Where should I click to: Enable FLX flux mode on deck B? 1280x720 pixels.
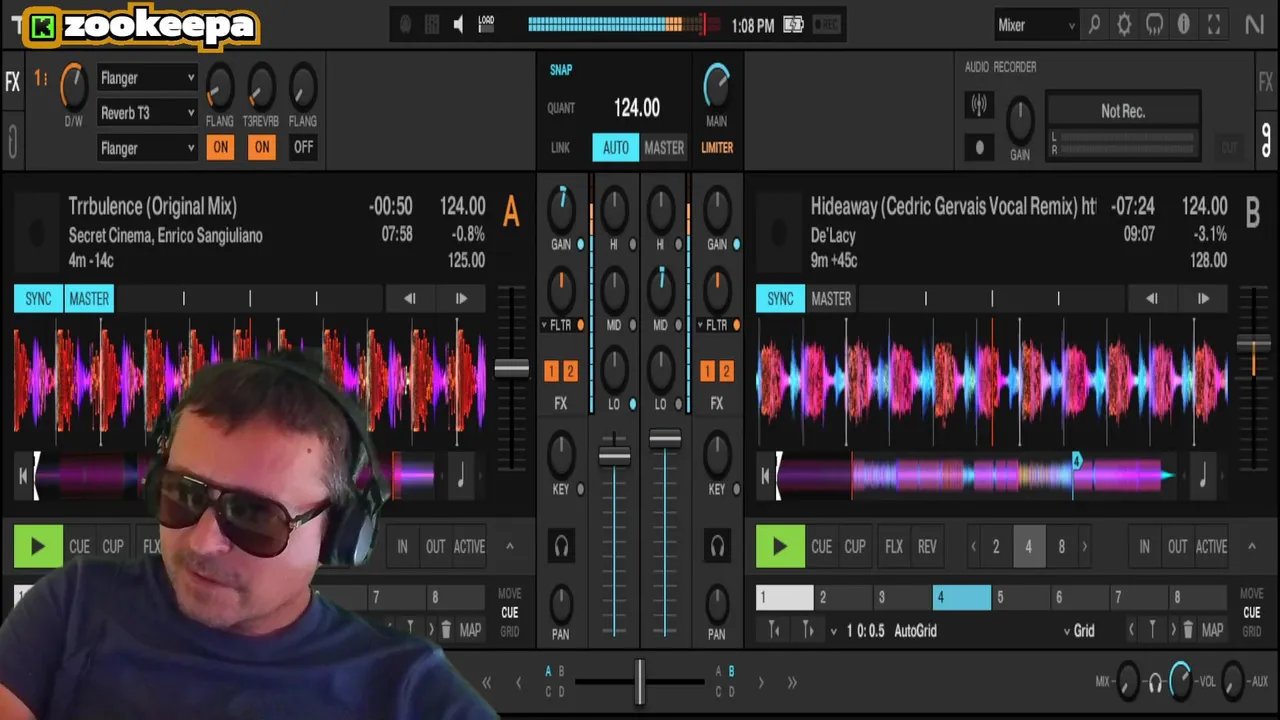[x=894, y=547]
